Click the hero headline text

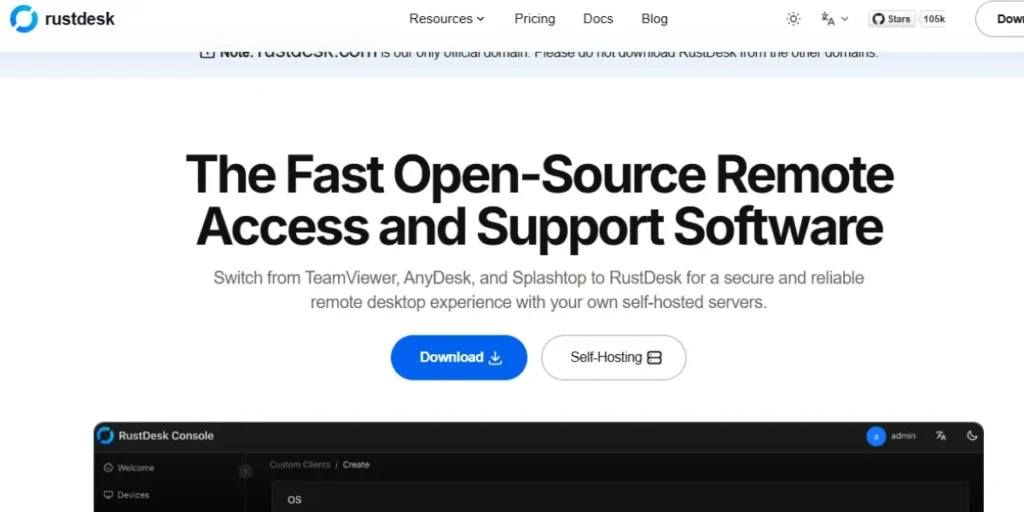[539, 200]
